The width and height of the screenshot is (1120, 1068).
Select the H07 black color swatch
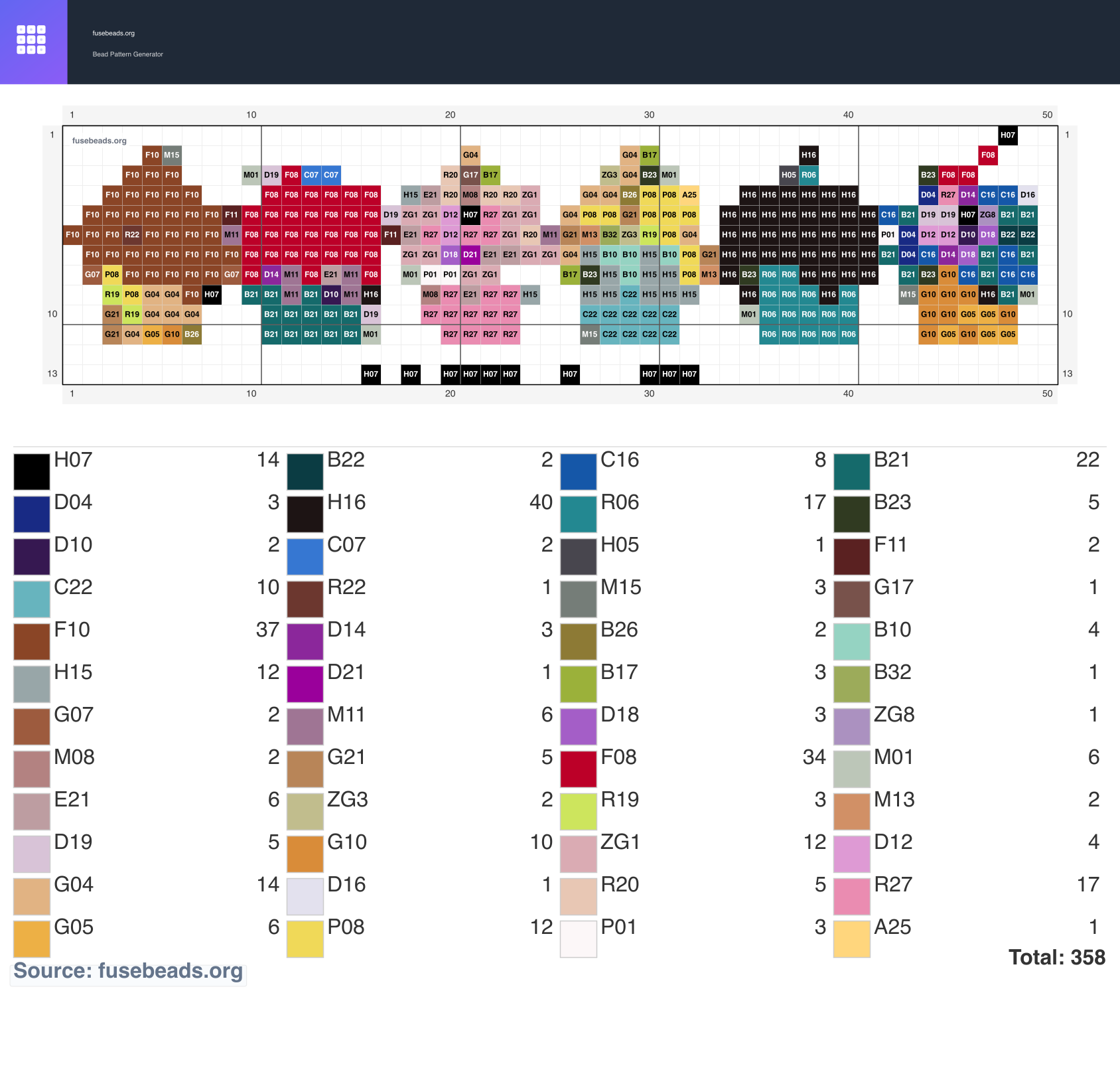tap(32, 472)
